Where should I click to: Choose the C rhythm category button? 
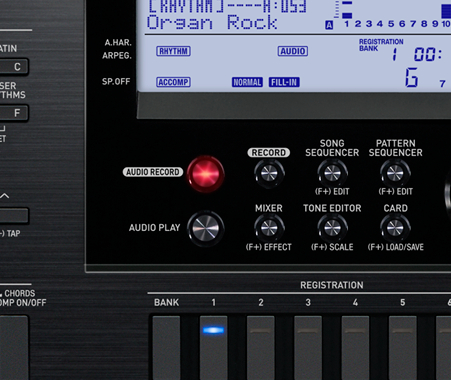[x=14, y=67]
